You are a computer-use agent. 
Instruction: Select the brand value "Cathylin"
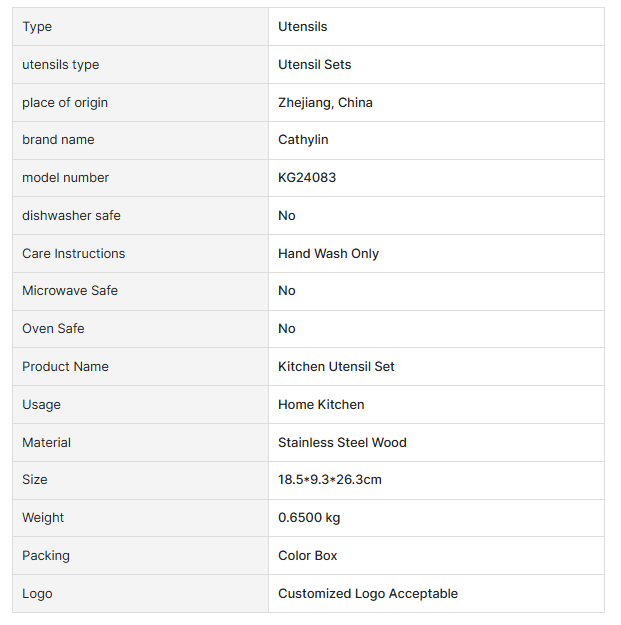click(303, 140)
